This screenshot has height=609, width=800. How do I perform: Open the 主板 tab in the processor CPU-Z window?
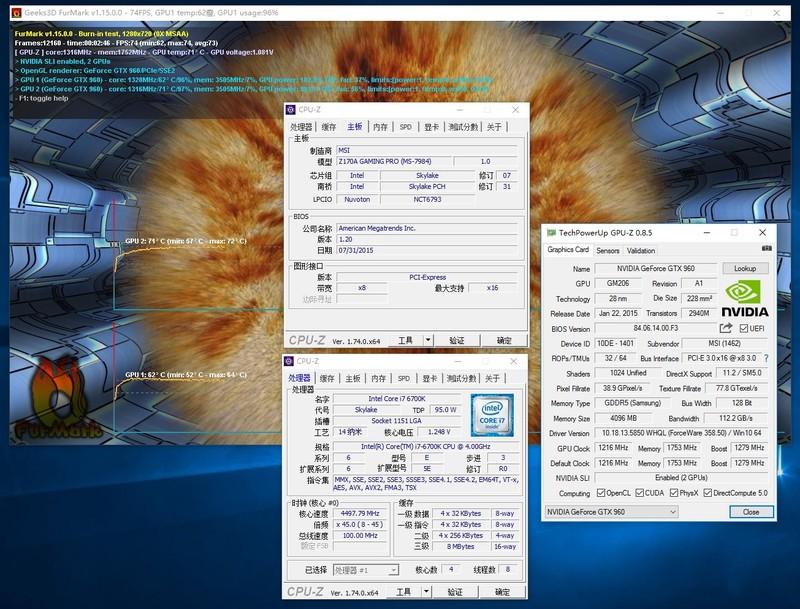(353, 378)
